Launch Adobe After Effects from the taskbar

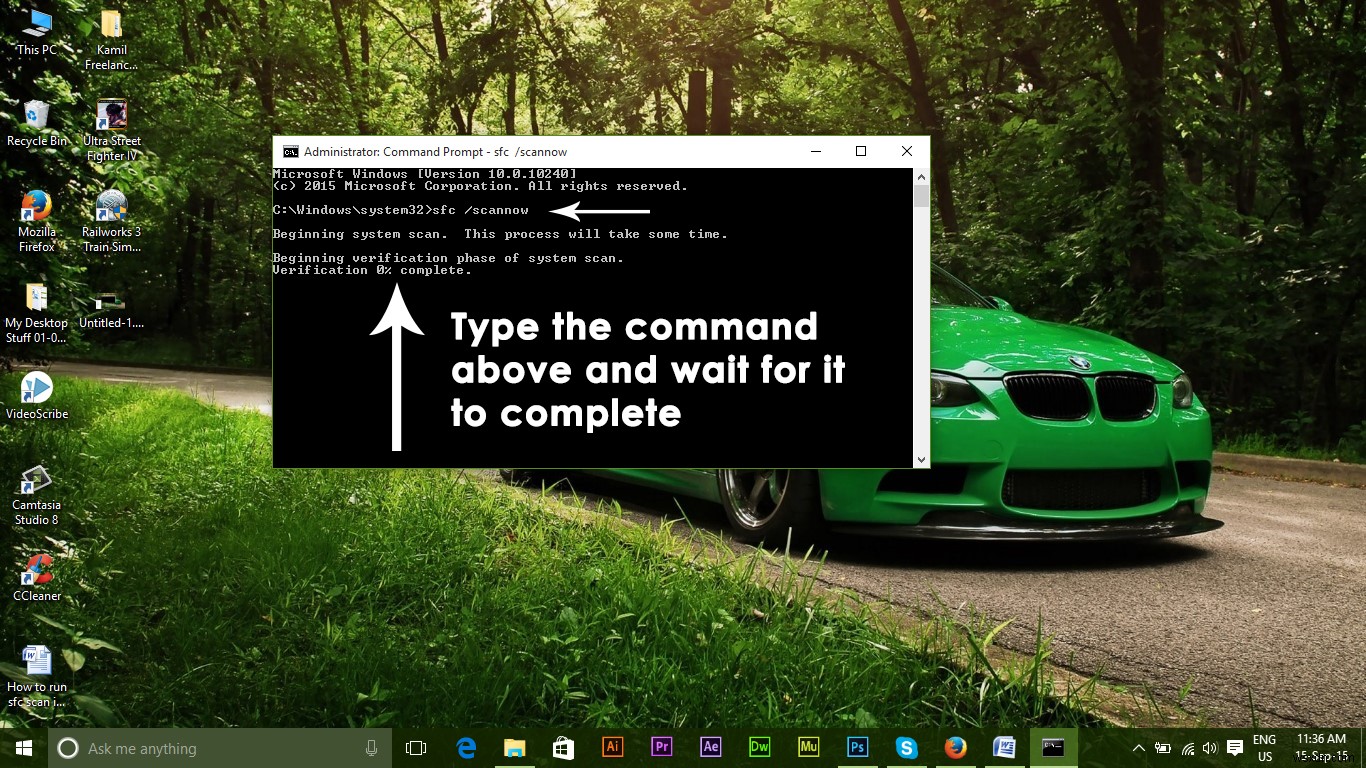click(710, 748)
